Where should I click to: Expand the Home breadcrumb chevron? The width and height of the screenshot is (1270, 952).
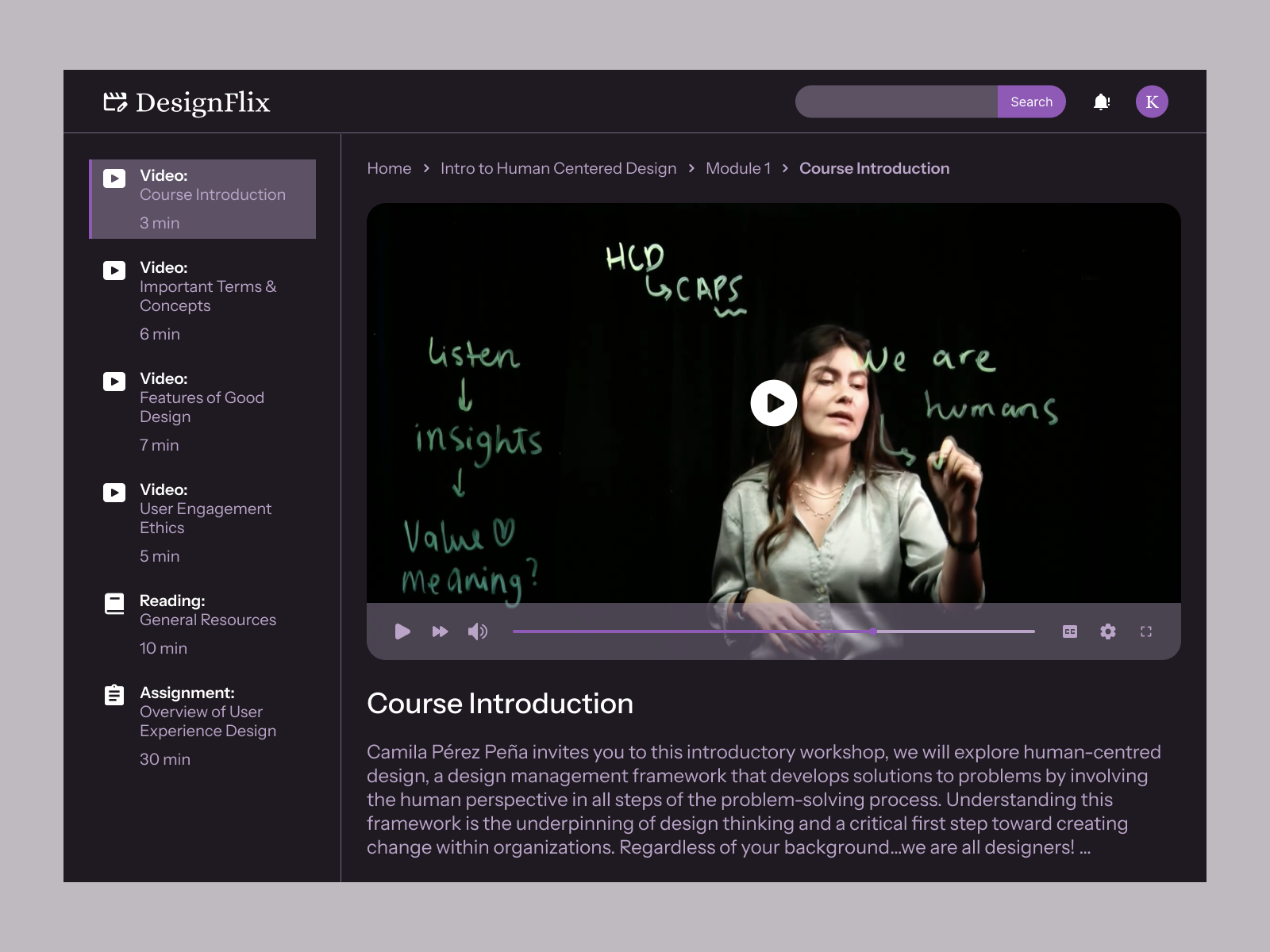click(x=425, y=168)
